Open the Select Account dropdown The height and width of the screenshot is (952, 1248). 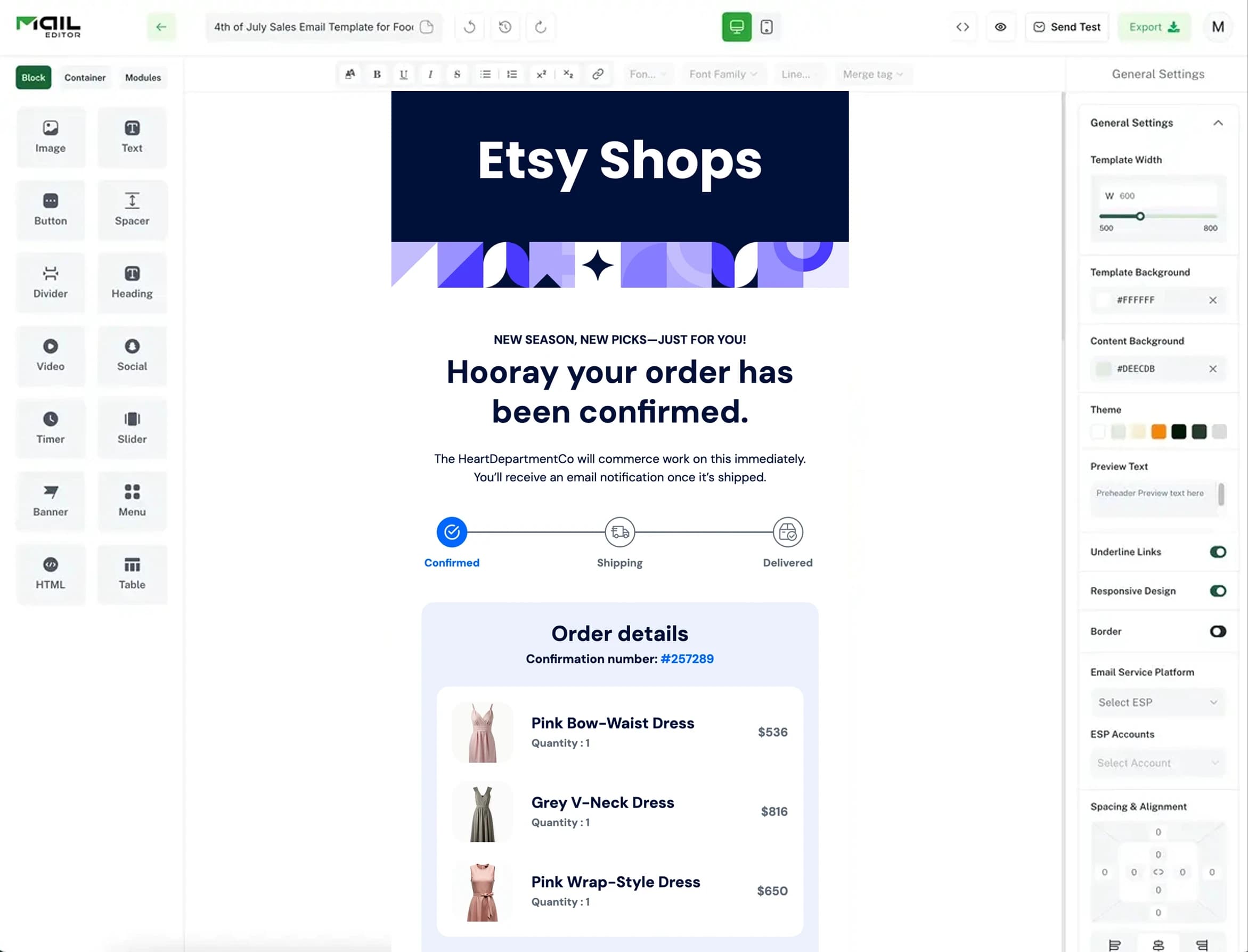pos(1157,764)
